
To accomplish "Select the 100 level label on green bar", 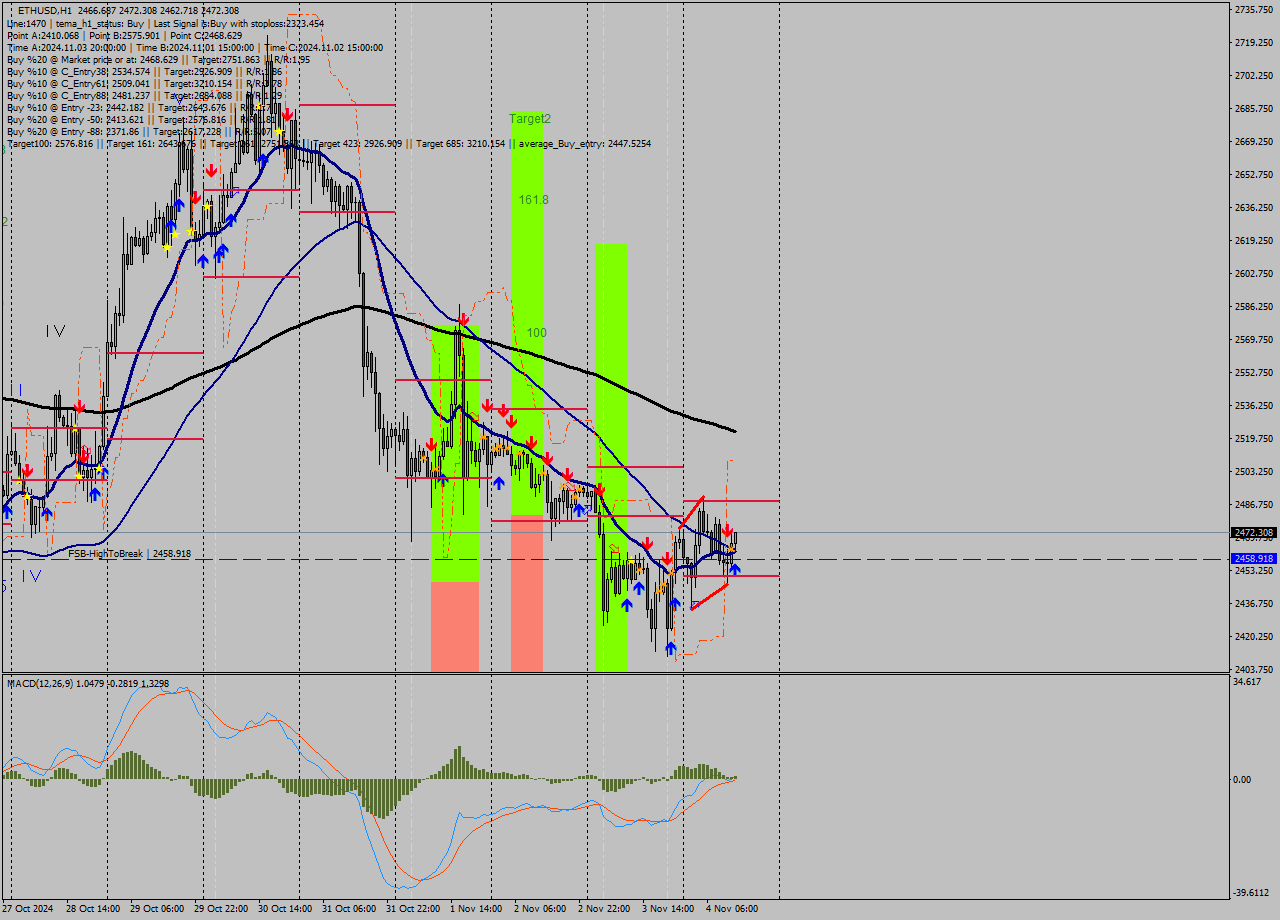I will (537, 333).
